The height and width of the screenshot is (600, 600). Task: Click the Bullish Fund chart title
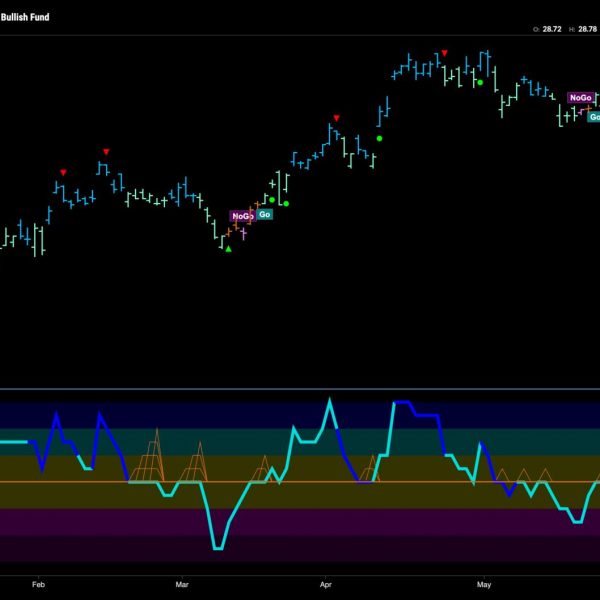[x=25, y=17]
